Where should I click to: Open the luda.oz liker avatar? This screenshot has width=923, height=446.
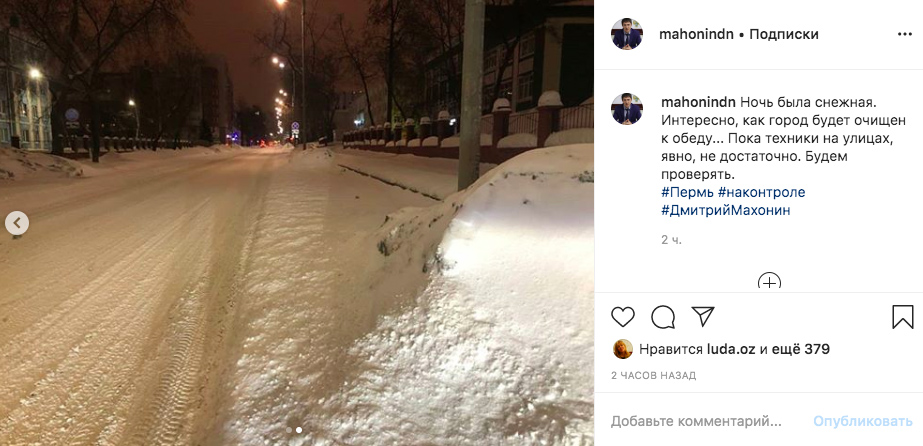[623, 350]
